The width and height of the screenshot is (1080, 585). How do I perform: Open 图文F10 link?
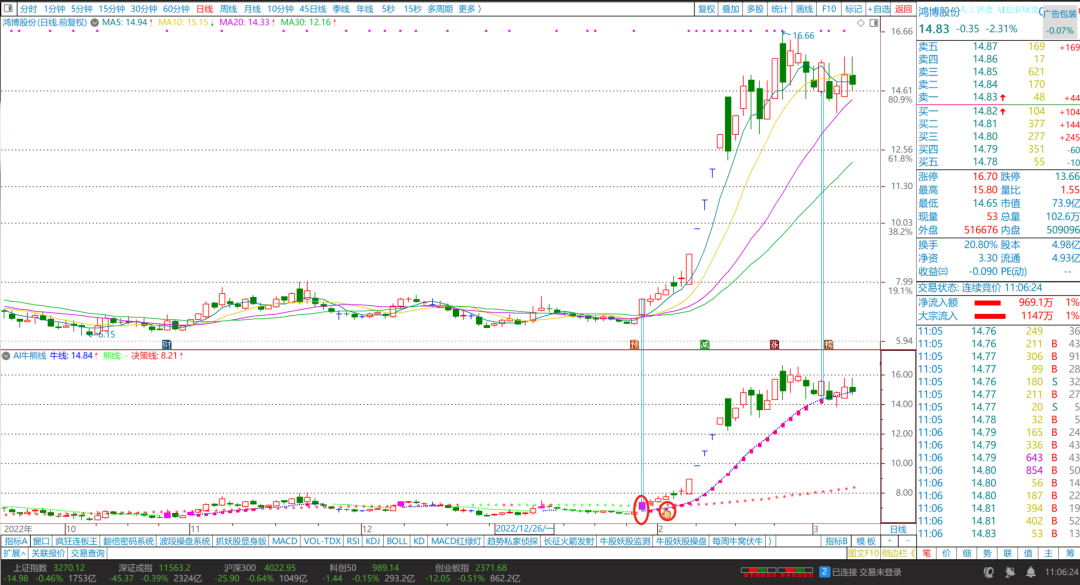click(x=863, y=553)
